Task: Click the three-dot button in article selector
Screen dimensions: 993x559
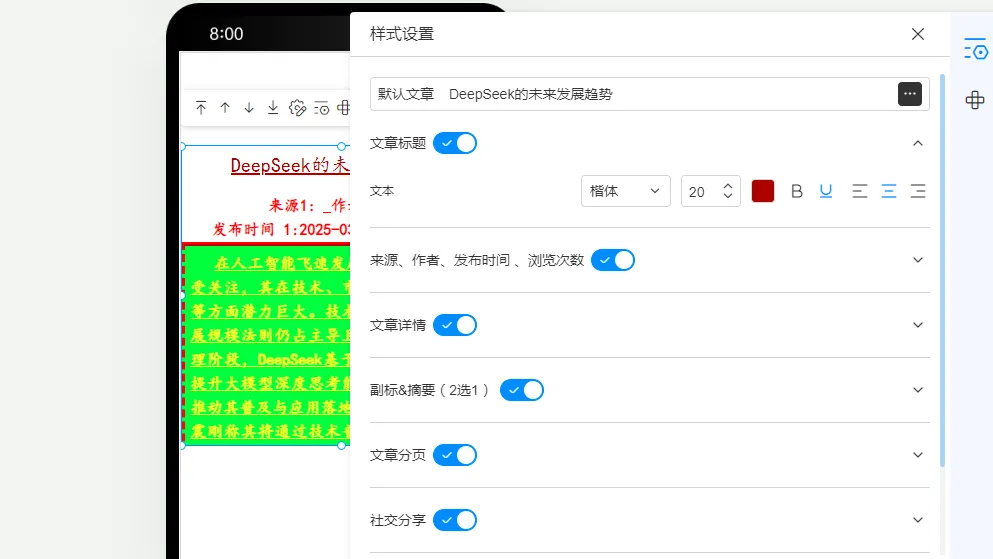Action: coord(909,94)
